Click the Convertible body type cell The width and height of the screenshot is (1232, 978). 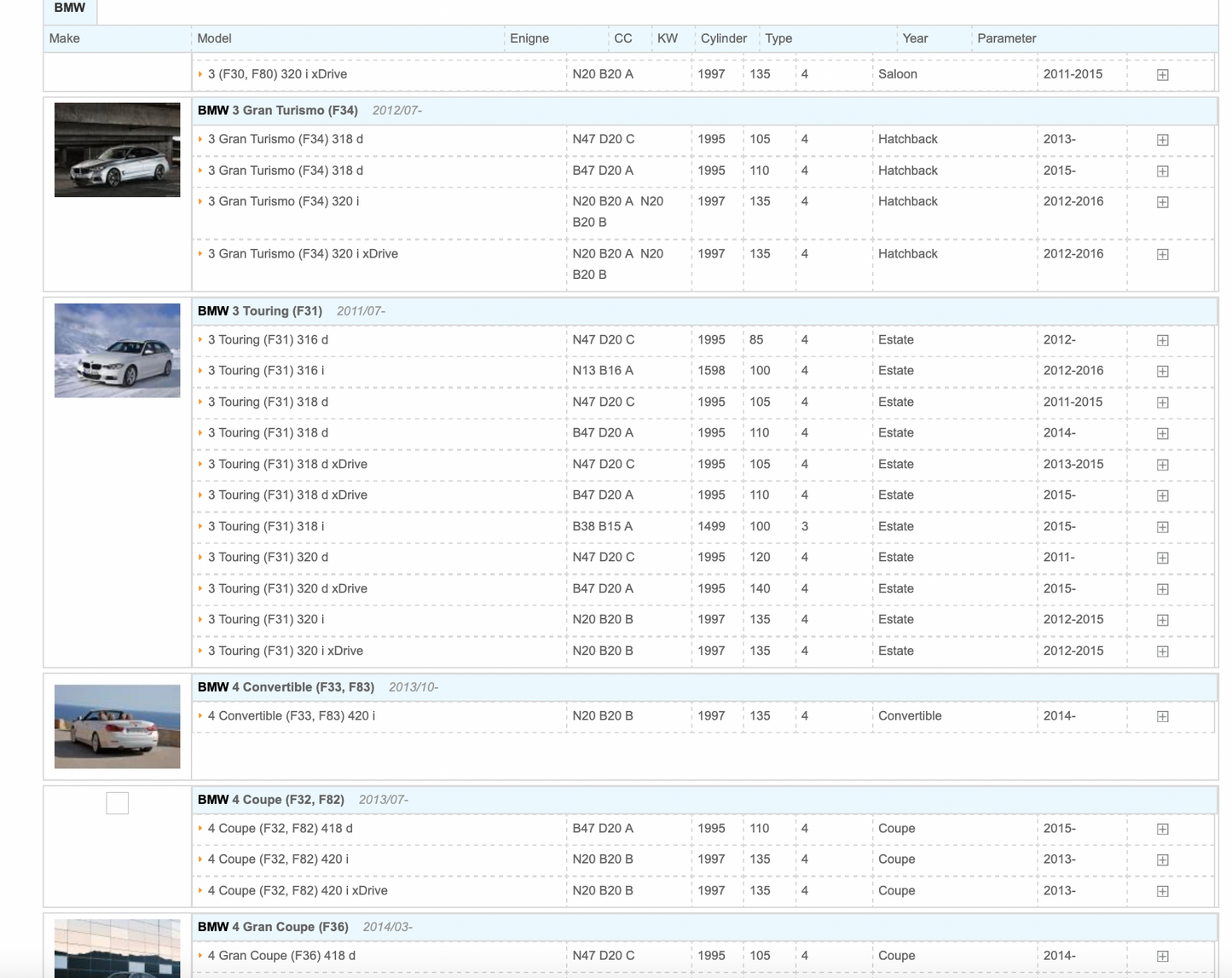coord(910,715)
